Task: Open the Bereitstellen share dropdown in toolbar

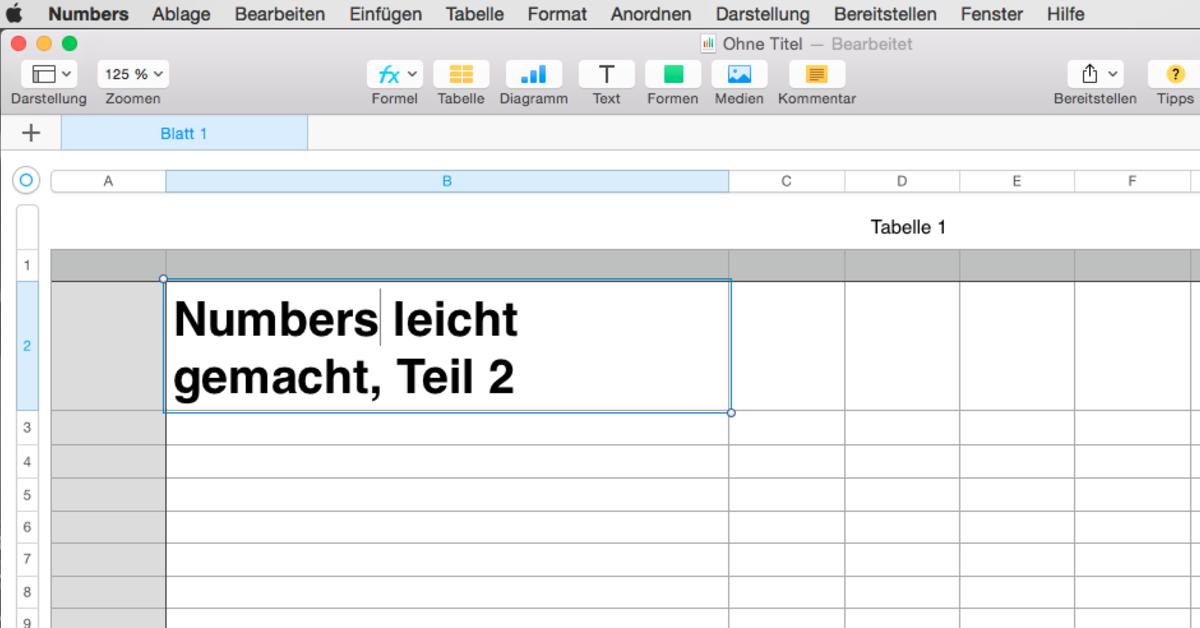Action: [x=1095, y=74]
